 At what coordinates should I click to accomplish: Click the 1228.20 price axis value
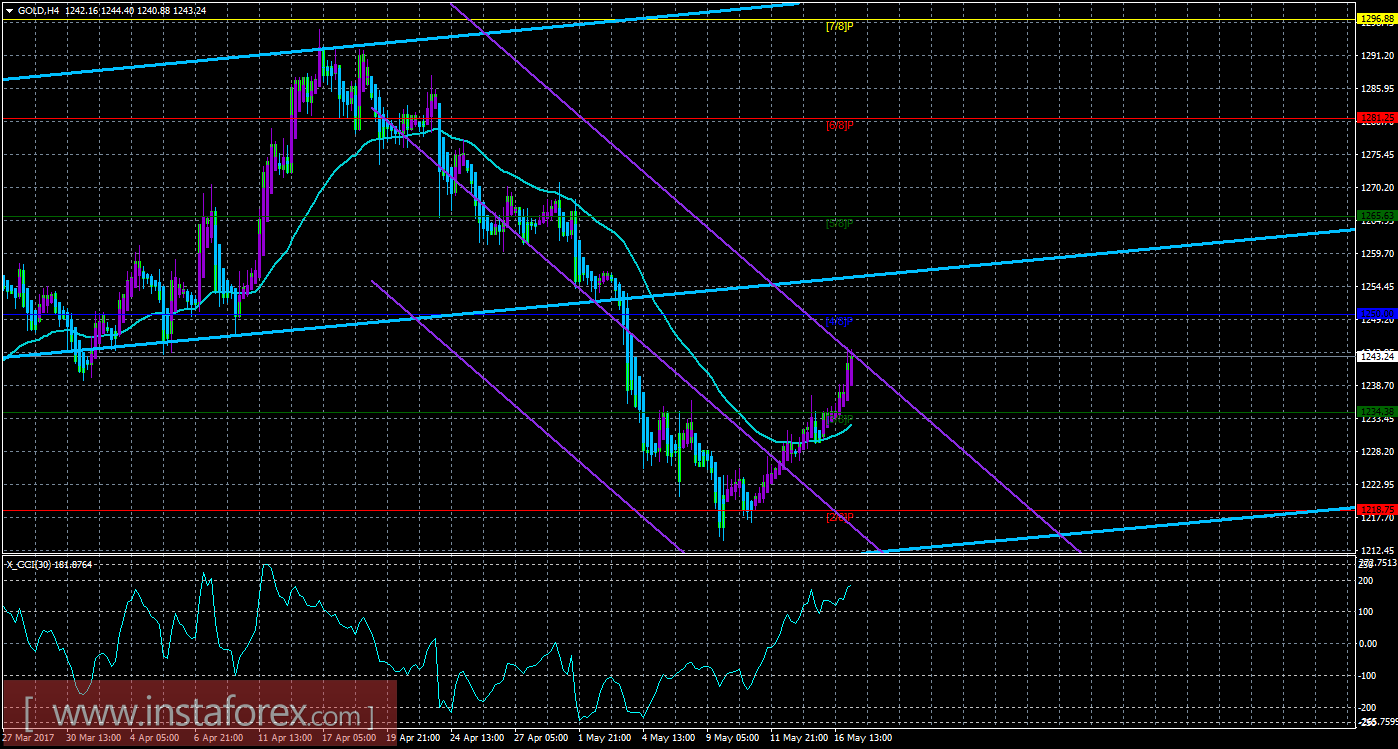tap(1377, 452)
